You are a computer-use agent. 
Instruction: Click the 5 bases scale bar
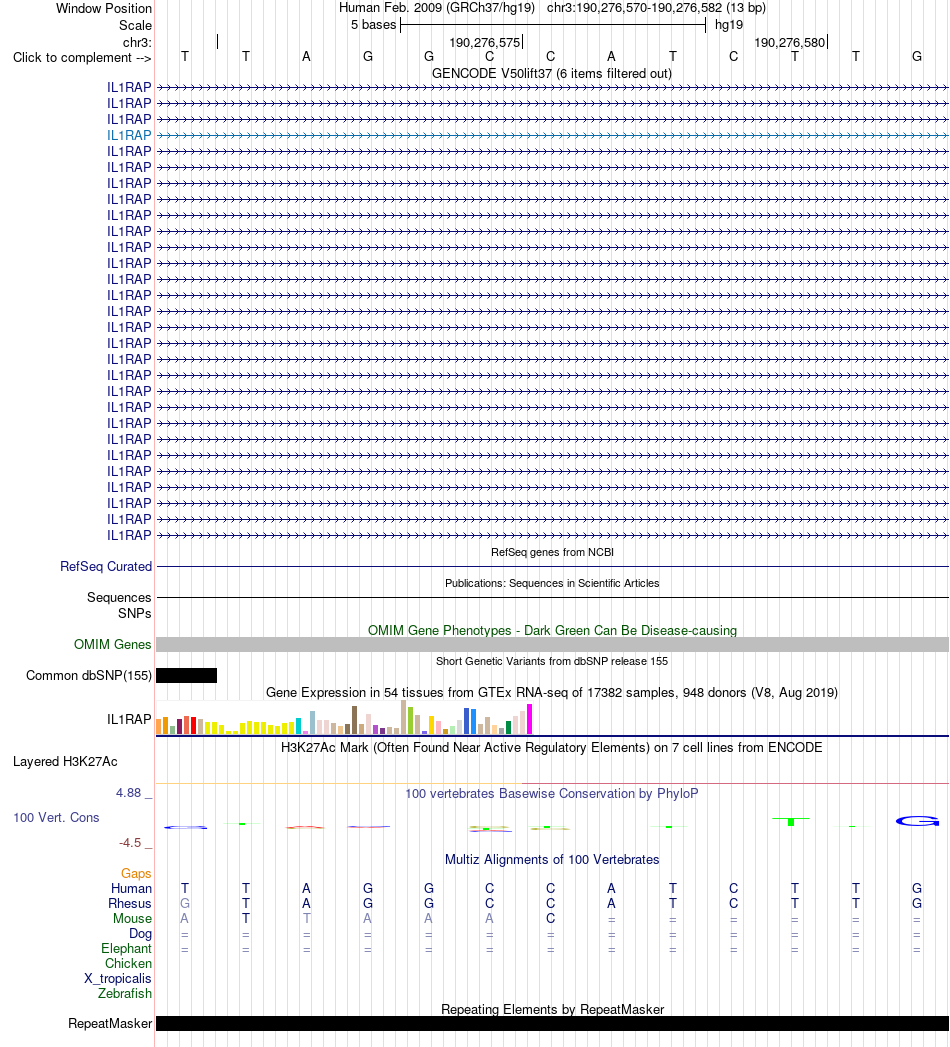[553, 25]
